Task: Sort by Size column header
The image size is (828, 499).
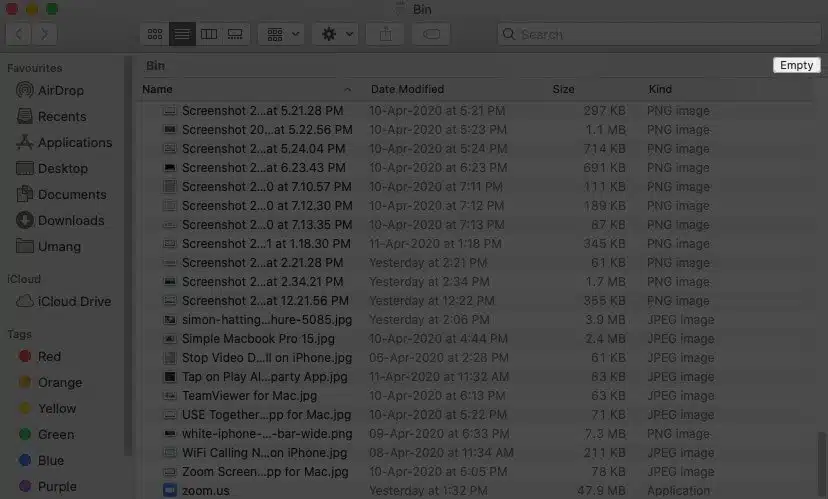Action: click(563, 89)
